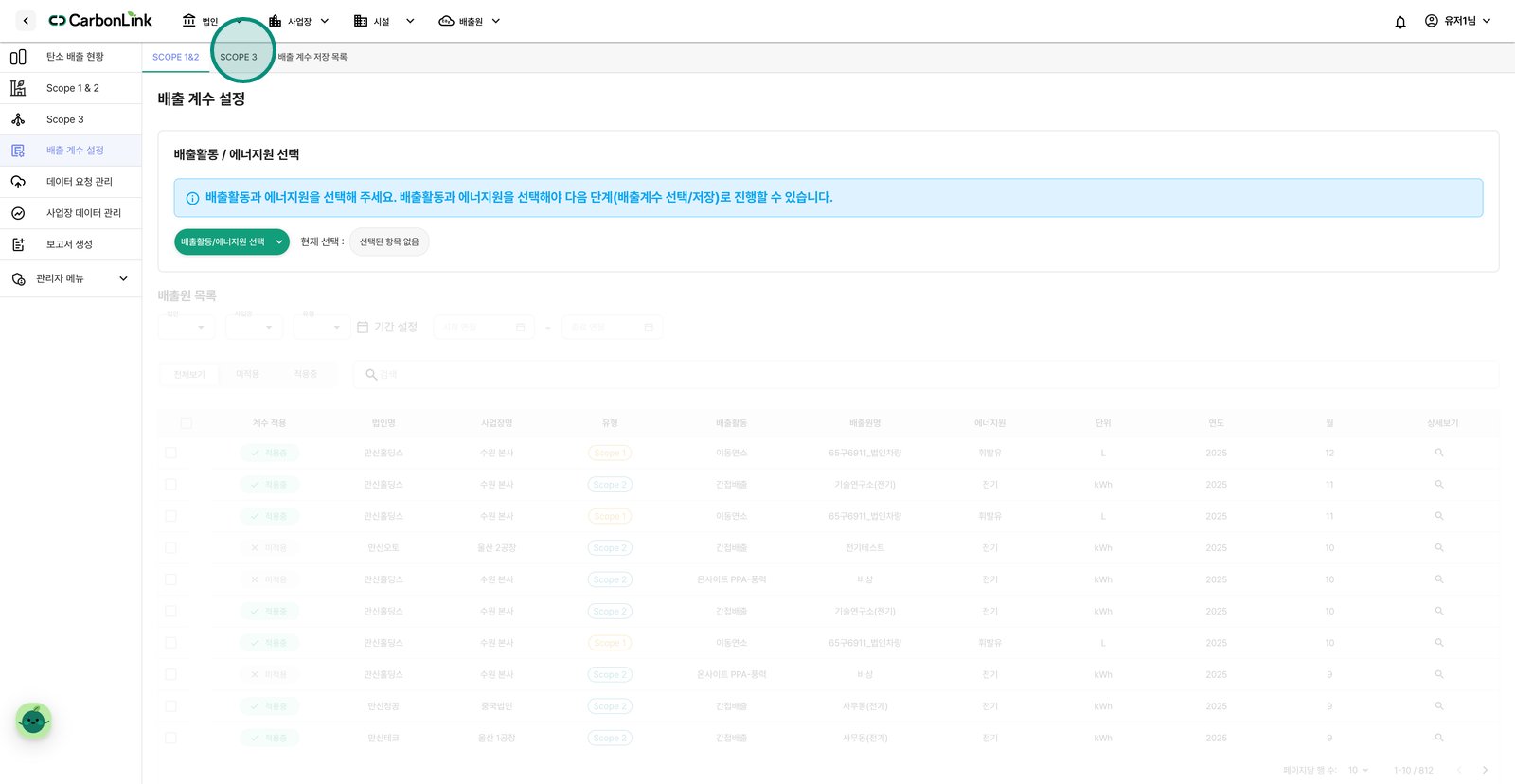1515x784 pixels.
Task: Select the Scope 3 sidebar icon
Action: pyautogui.click(x=18, y=119)
